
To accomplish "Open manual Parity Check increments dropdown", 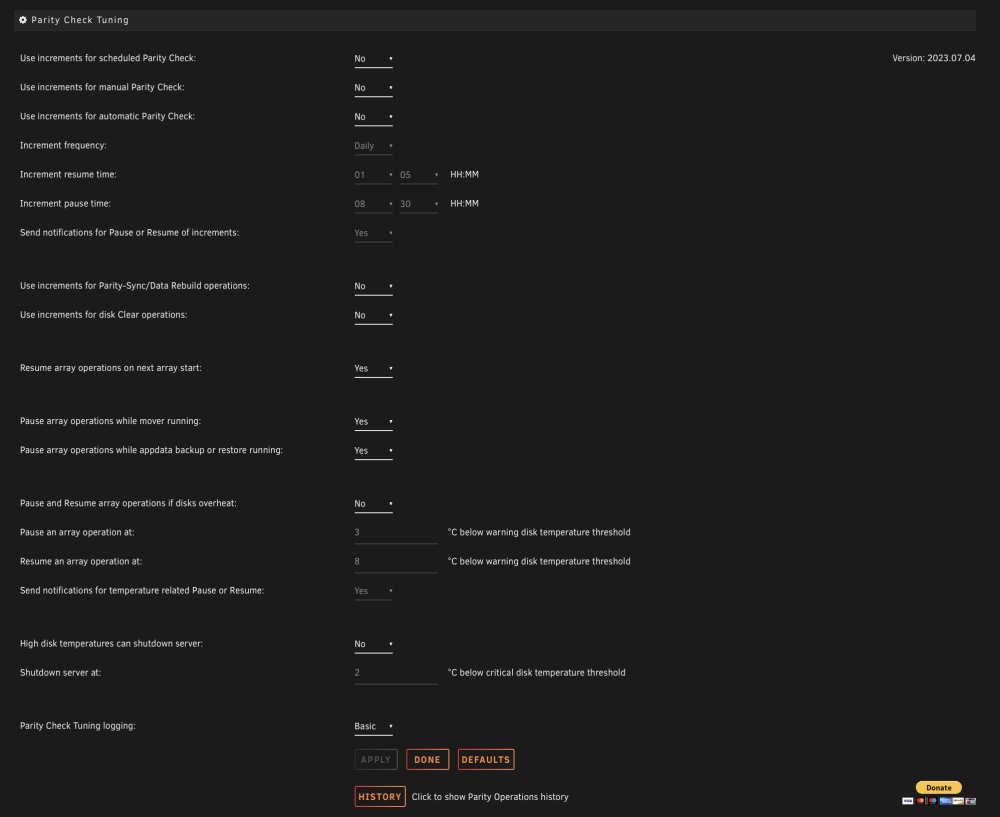I will [374, 88].
